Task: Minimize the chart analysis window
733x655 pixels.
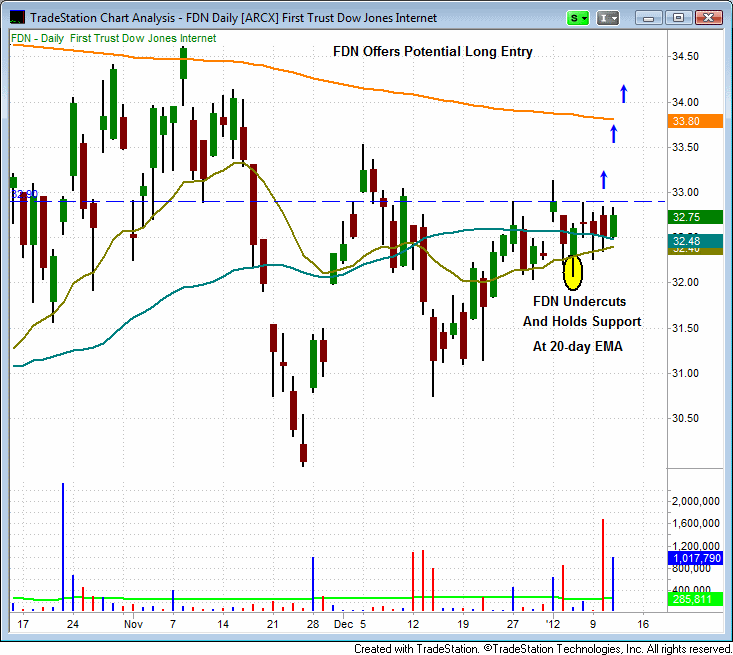Action: [x=648, y=18]
